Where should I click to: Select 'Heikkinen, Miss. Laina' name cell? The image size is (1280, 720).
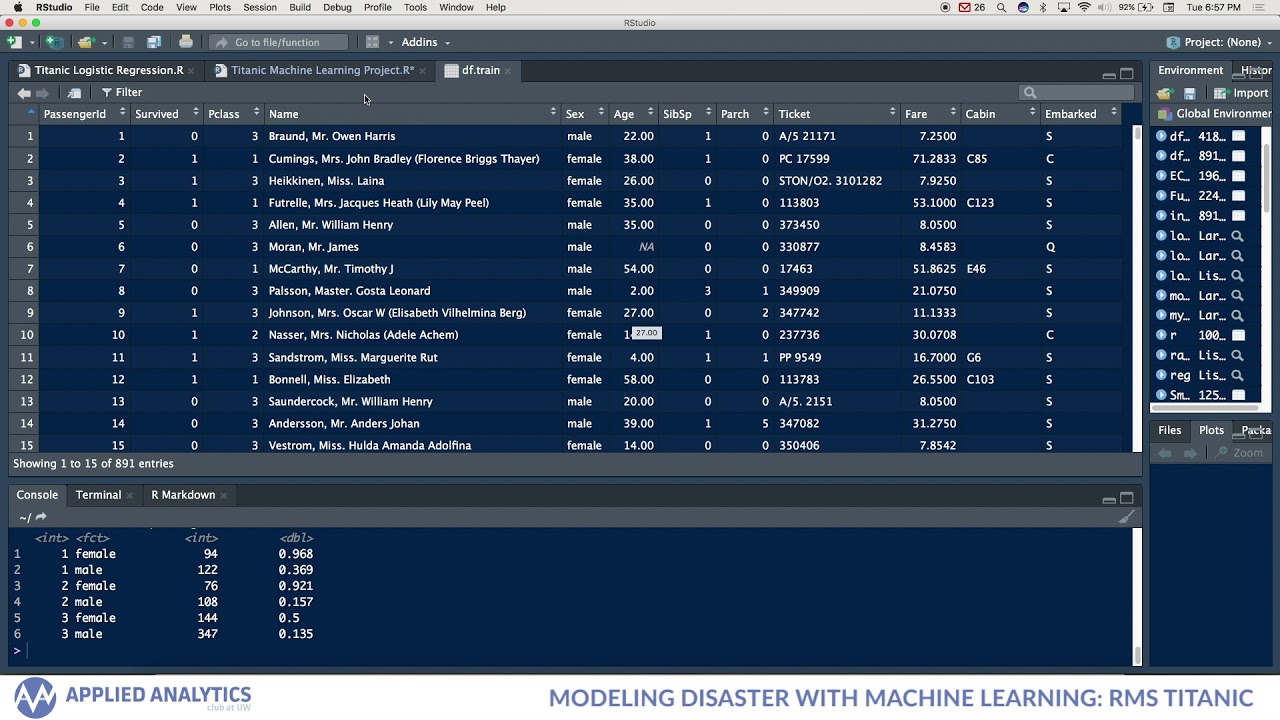click(x=326, y=181)
